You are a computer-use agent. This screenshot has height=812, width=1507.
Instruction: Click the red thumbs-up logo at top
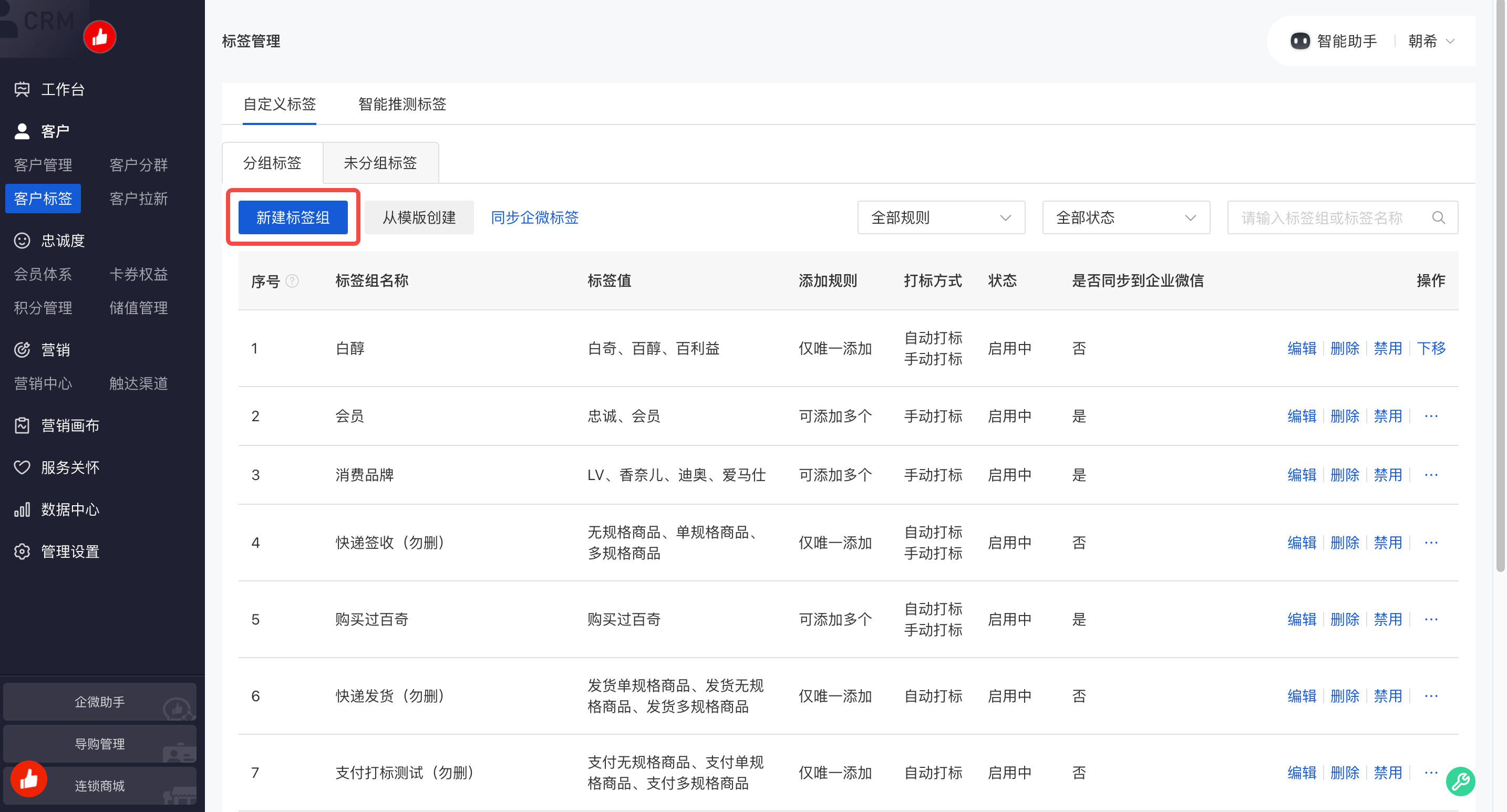pyautogui.click(x=99, y=37)
